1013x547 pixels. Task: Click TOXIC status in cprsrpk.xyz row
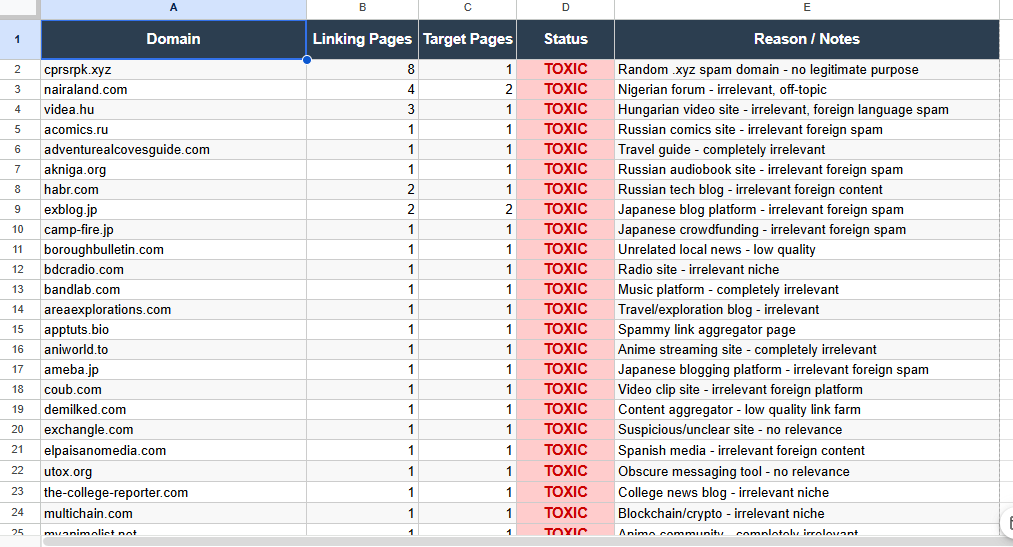click(565, 70)
